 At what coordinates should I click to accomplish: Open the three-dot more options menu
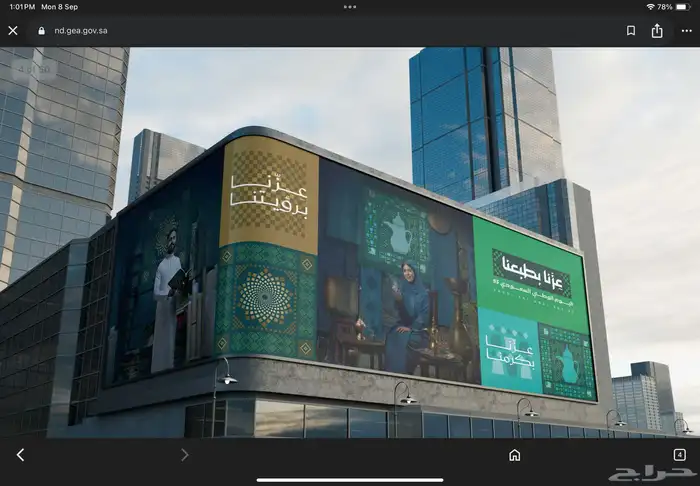[686, 31]
